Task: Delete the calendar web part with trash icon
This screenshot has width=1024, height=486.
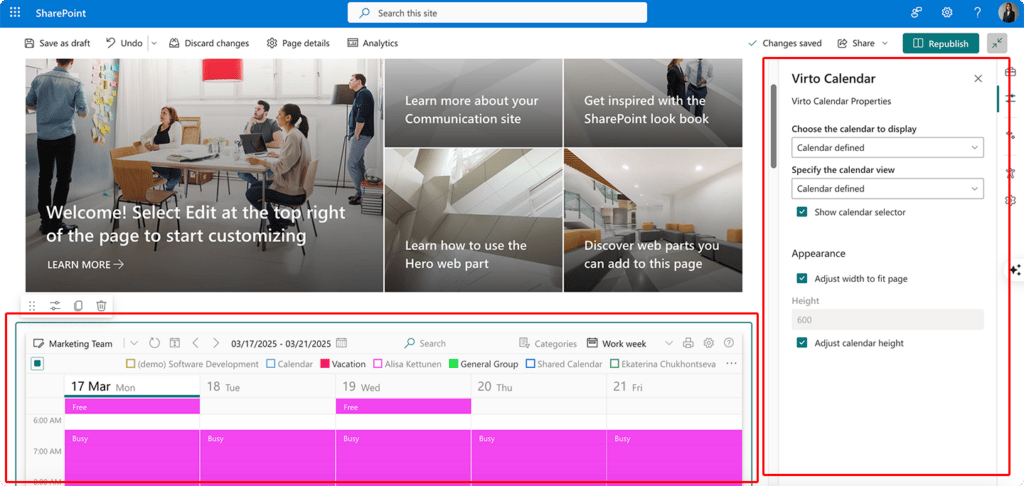Action: (101, 306)
